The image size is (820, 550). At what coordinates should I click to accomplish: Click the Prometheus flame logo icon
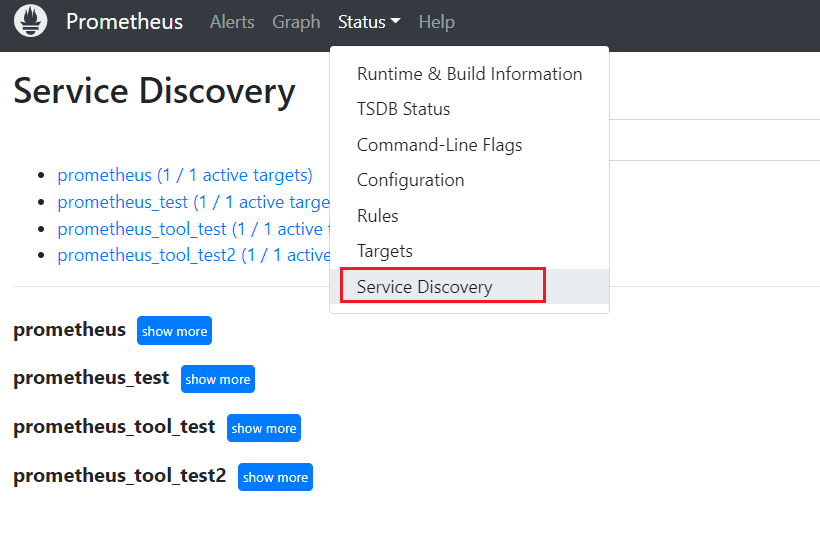tap(30, 21)
